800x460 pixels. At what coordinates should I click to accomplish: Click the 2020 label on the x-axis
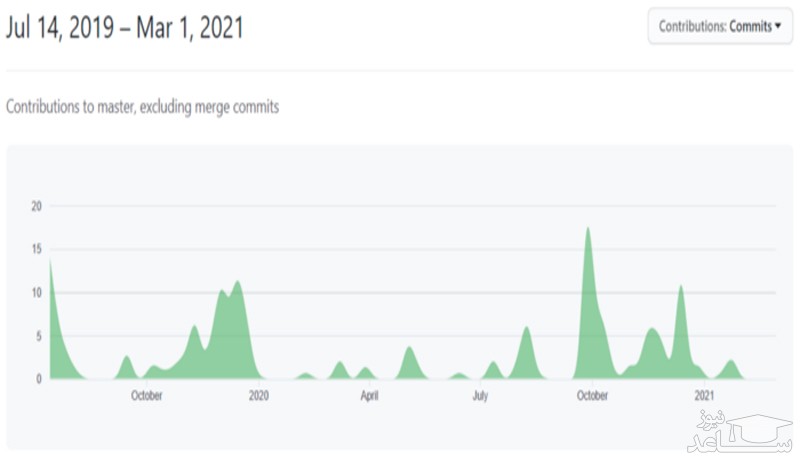click(x=258, y=395)
